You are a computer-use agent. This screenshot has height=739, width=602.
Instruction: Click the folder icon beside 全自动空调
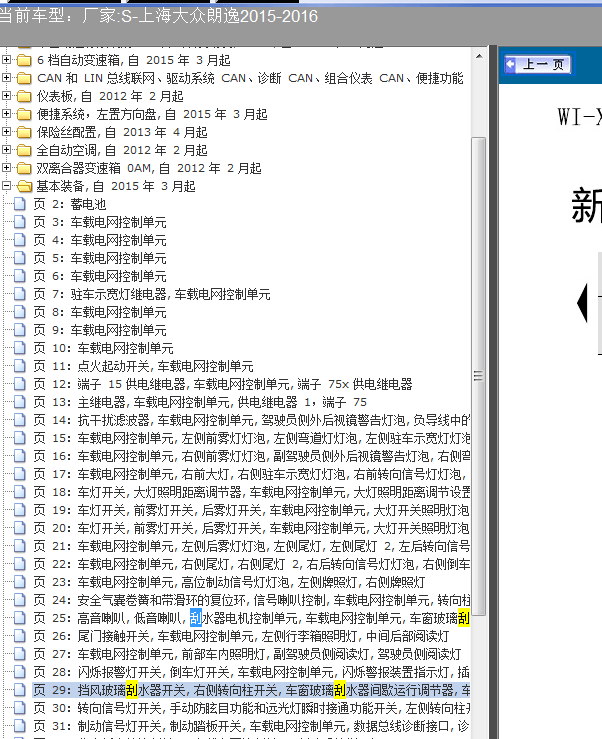(x=24, y=150)
